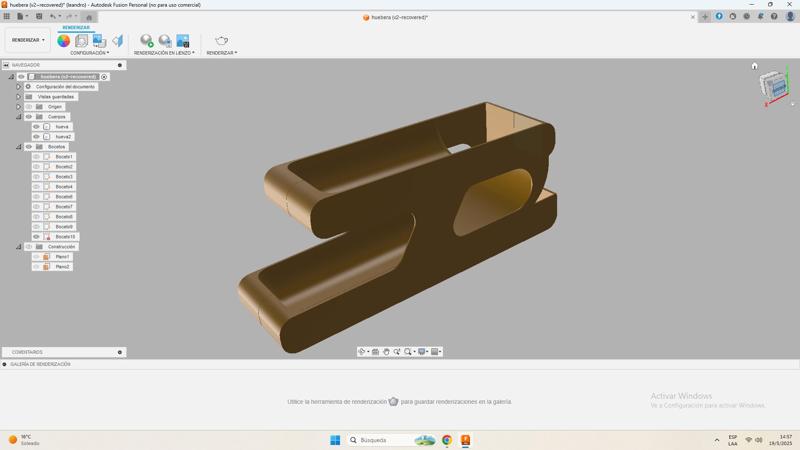Collapse the Bocetos folder
The width and height of the screenshot is (800, 450).
tap(18, 147)
